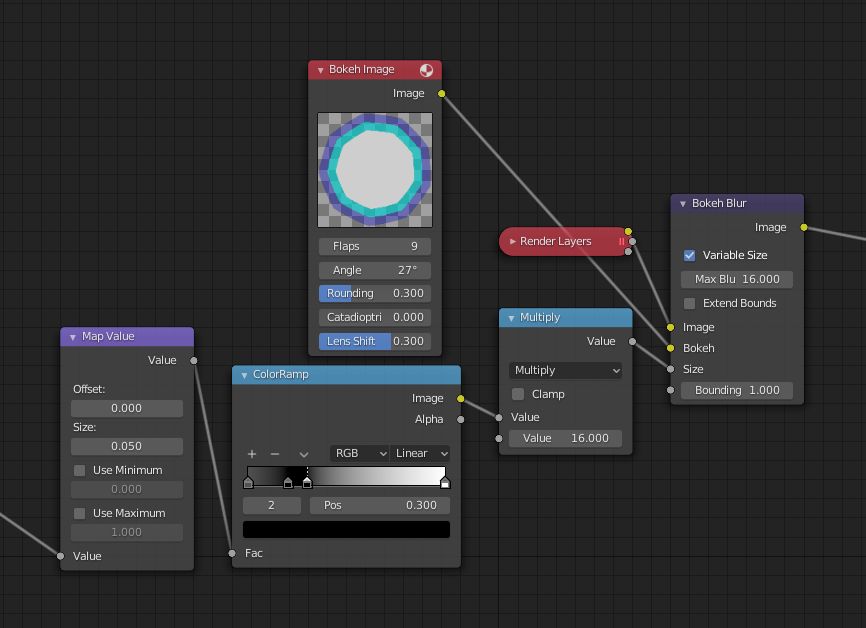This screenshot has height=628, width=866.
Task: Click the sphere preview icon on Bokeh Image header
Action: point(428,70)
